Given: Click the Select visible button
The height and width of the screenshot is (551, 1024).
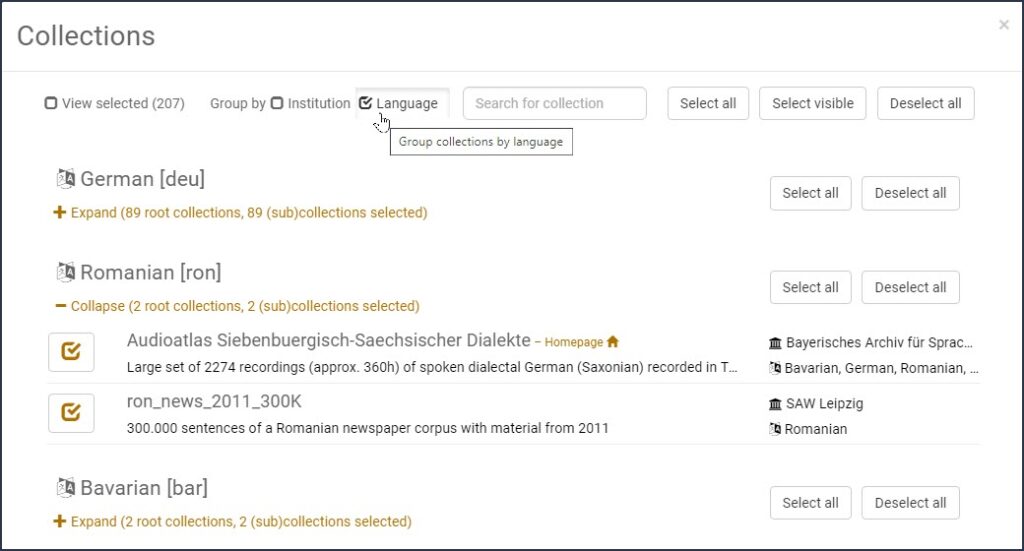Looking at the screenshot, I should tap(812, 103).
